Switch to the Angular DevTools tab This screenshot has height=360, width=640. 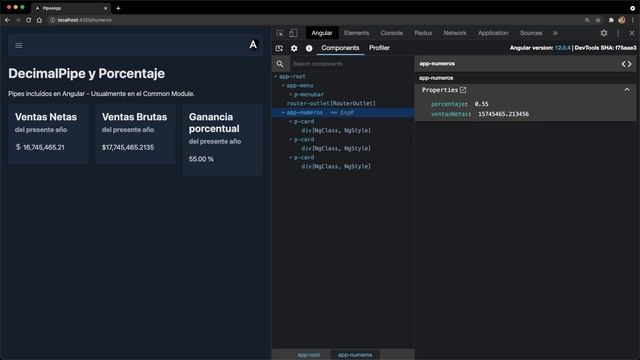point(322,33)
